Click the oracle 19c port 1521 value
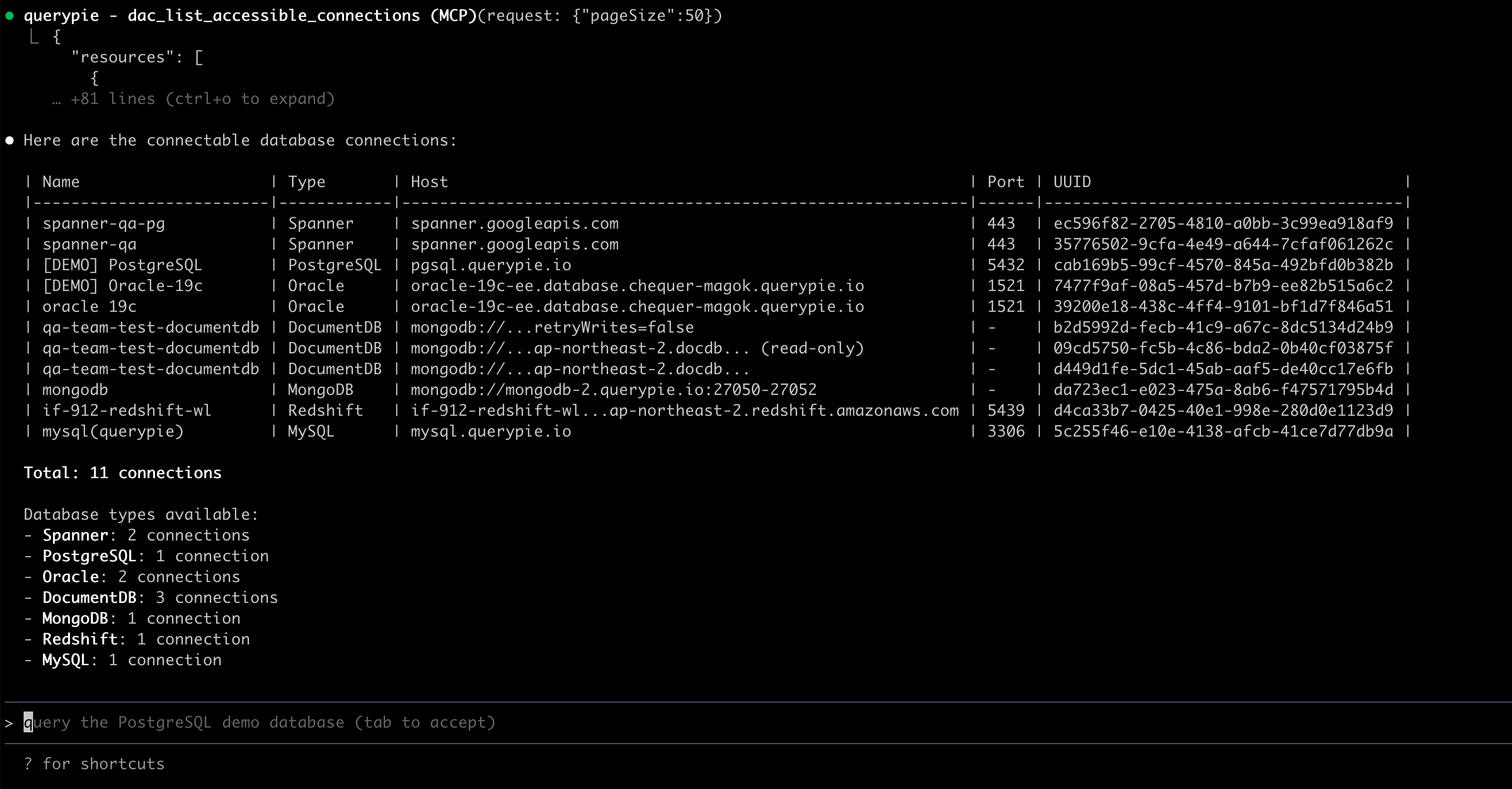Image resolution: width=1512 pixels, height=789 pixels. point(1005,307)
